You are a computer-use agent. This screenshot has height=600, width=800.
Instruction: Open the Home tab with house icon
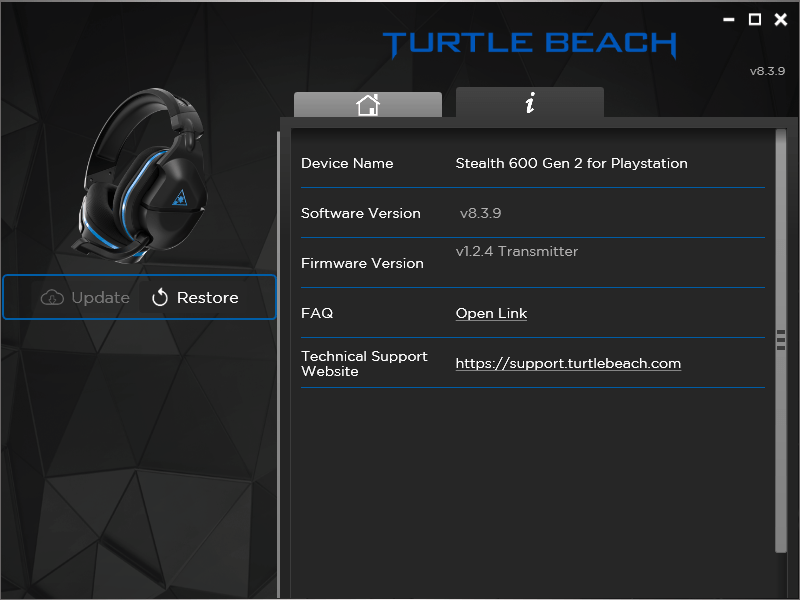click(368, 105)
